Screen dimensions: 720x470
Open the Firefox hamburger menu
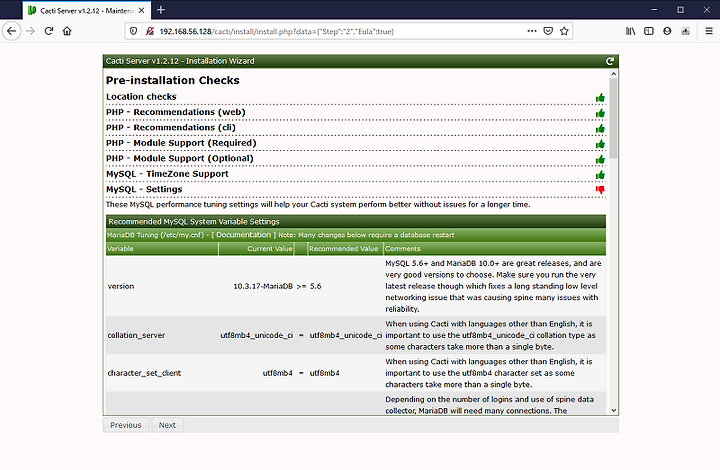(709, 31)
